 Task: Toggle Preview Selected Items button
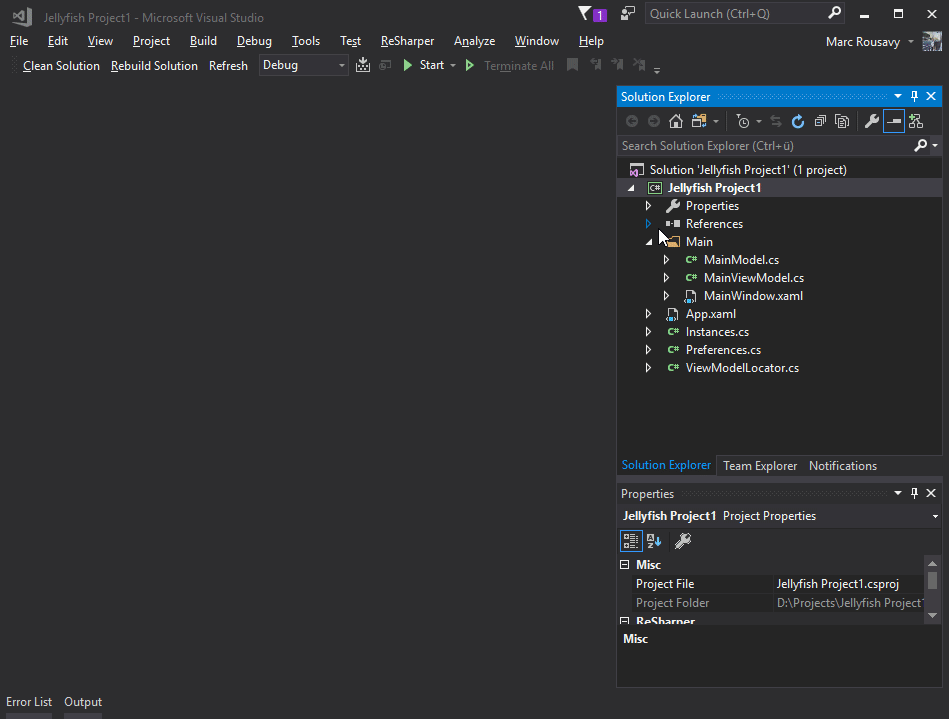tap(893, 122)
